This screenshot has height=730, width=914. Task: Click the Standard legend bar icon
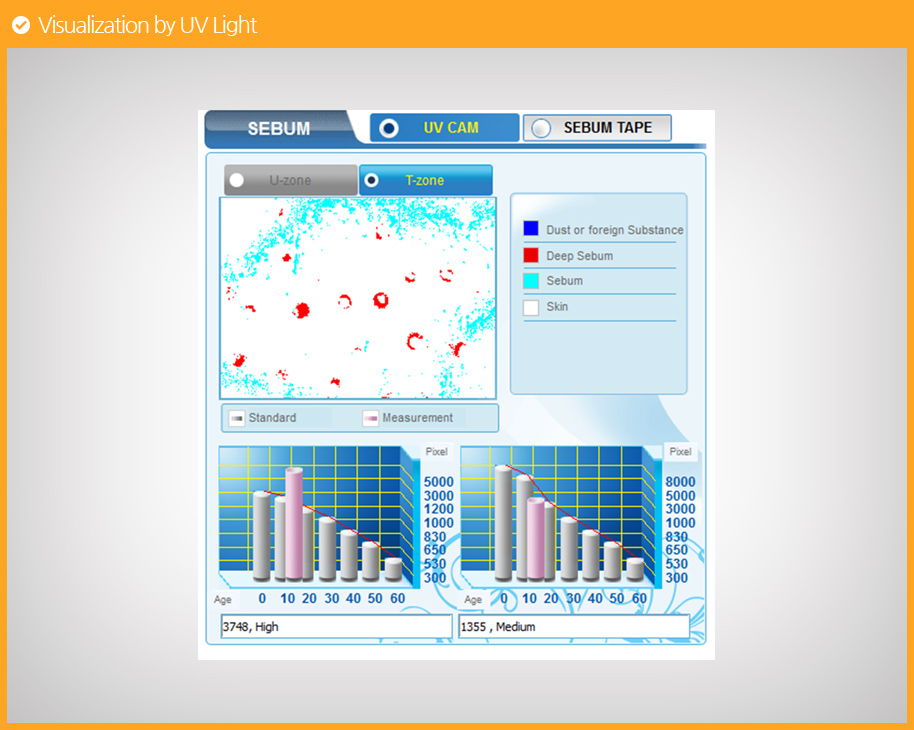click(237, 418)
